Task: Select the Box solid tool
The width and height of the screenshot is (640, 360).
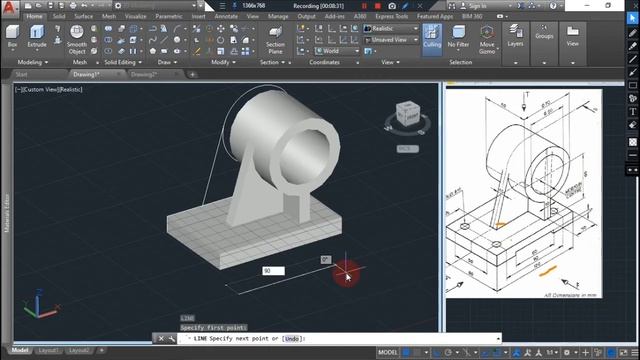Action: (x=12, y=36)
